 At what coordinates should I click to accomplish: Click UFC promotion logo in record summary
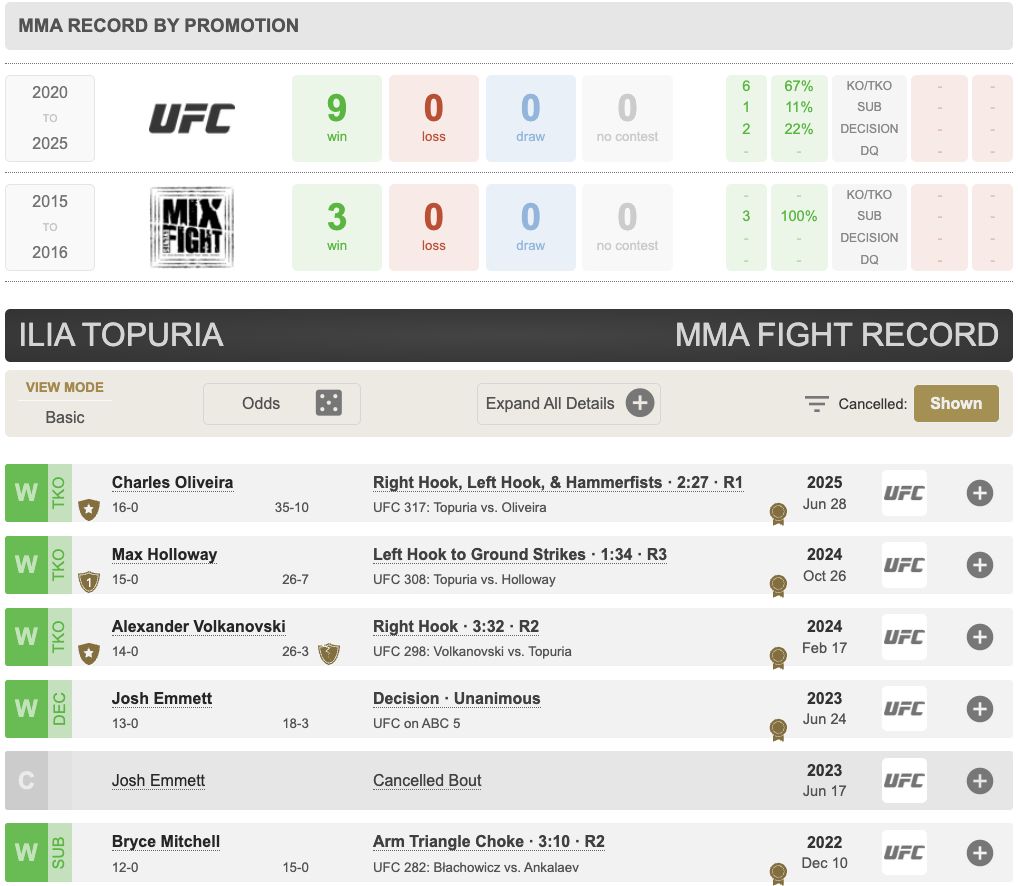pyautogui.click(x=192, y=118)
